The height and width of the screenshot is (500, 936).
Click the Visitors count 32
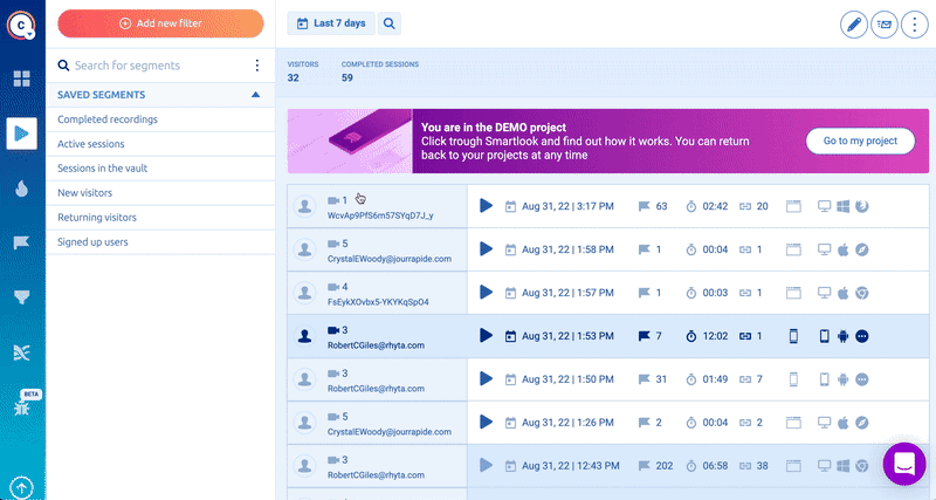[x=293, y=78]
